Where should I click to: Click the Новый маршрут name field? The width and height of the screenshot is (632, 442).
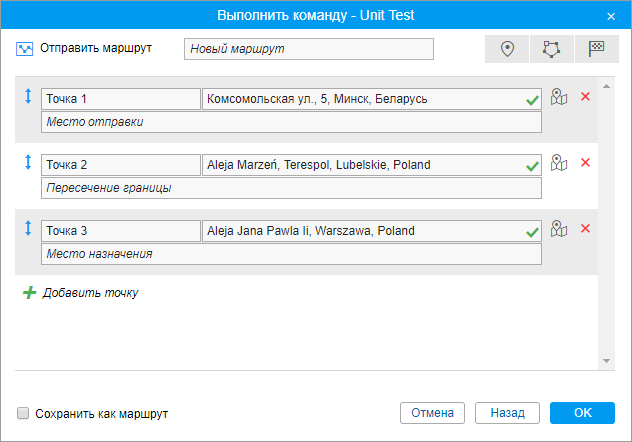coord(309,49)
